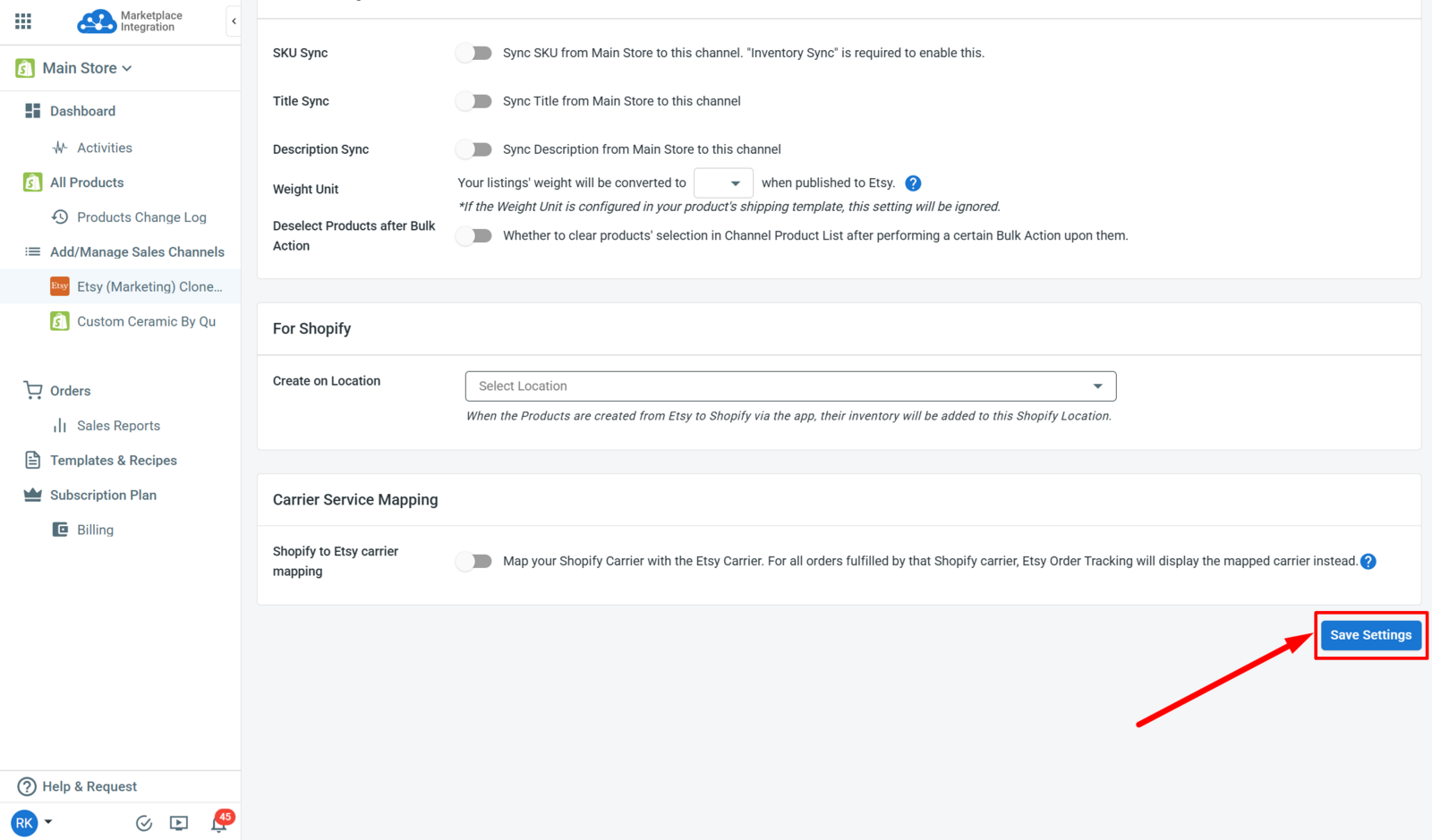Open the Weight Unit dropdown

click(723, 183)
